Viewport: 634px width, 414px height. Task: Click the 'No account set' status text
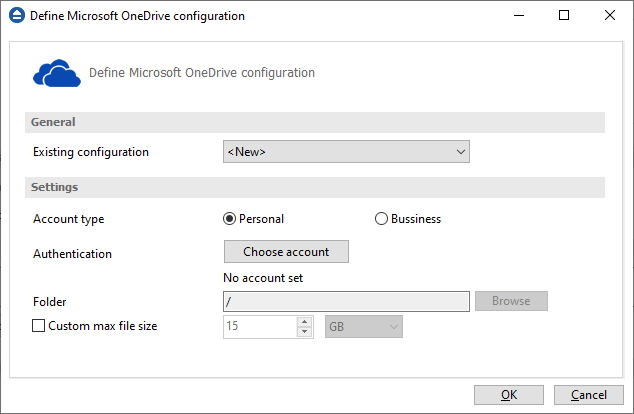point(263,278)
